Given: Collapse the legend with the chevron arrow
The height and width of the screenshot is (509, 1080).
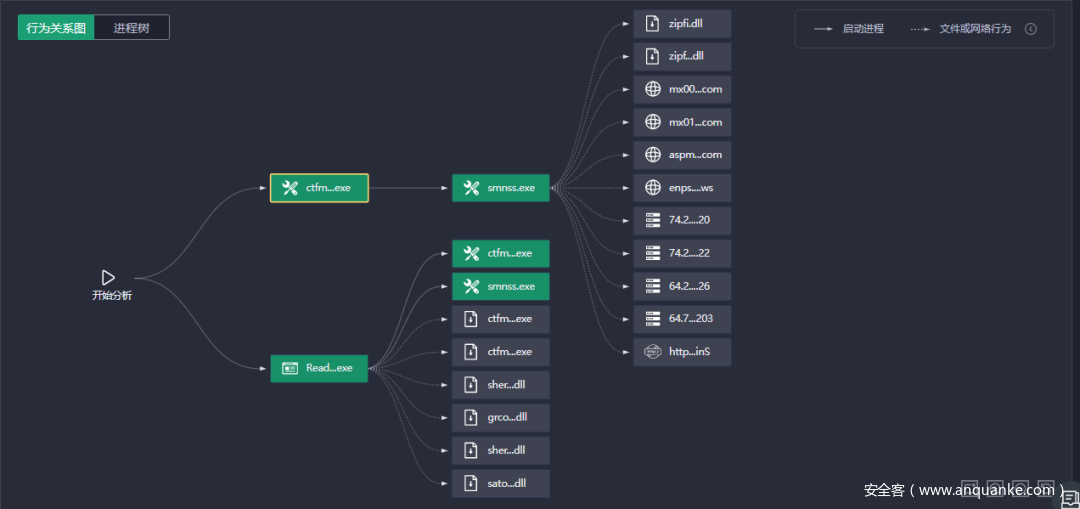Looking at the screenshot, I should click(1031, 29).
